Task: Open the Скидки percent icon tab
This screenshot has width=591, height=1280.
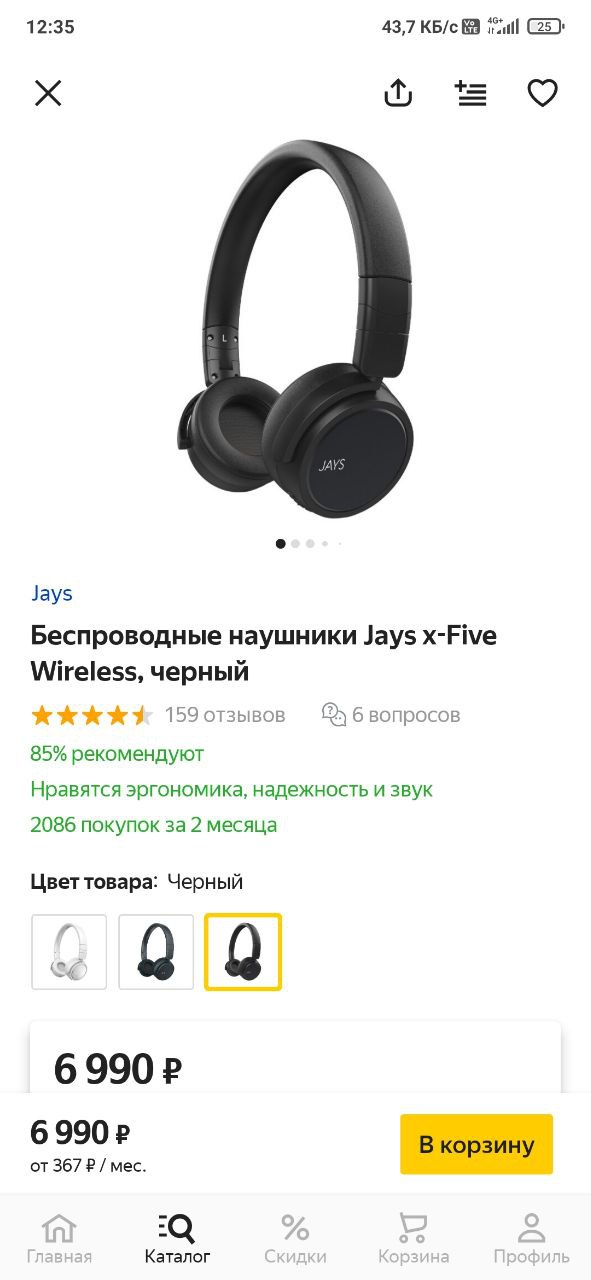Action: point(295,1239)
